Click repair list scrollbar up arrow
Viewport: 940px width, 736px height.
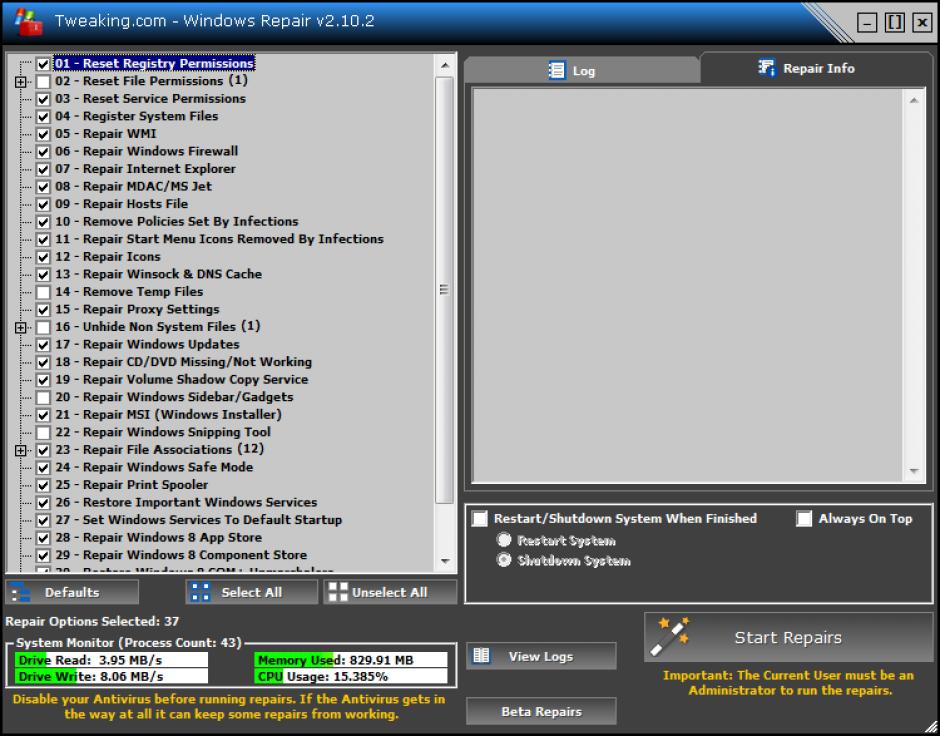tap(445, 65)
